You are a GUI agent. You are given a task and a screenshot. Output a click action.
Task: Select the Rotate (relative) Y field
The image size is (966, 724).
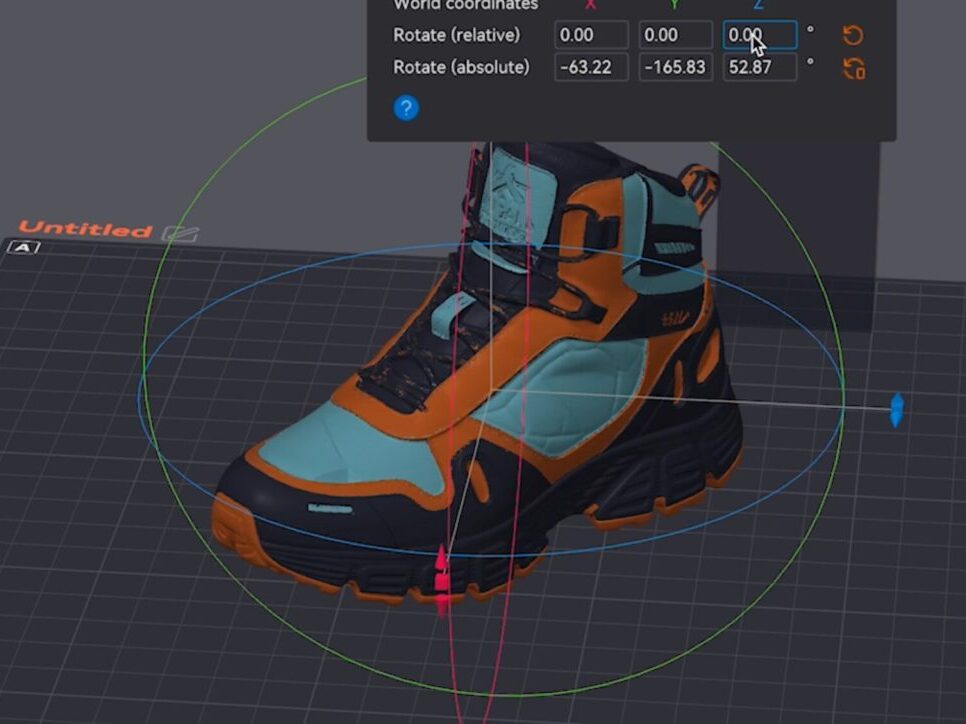675,35
